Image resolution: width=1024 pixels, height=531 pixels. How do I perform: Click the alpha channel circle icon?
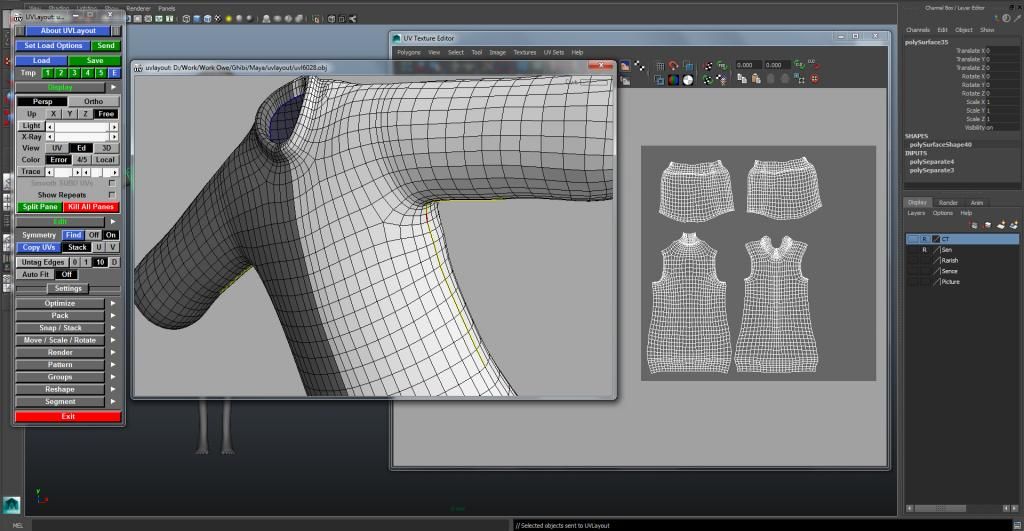tap(688, 80)
